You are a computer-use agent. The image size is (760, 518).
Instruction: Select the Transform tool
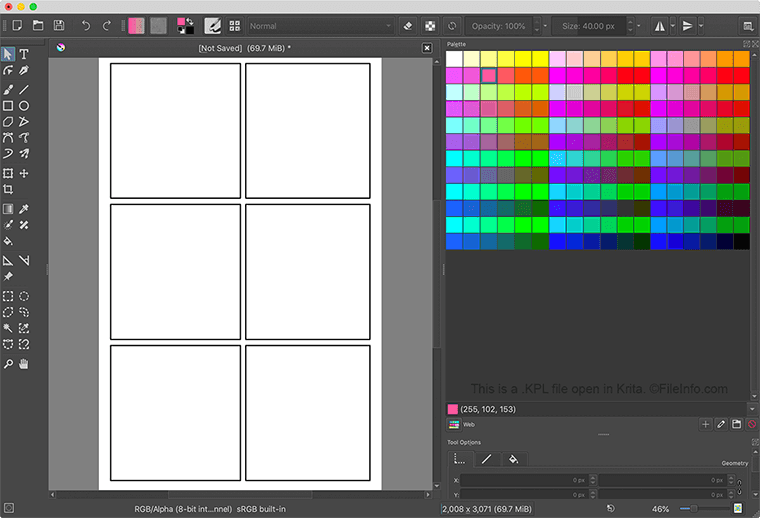click(x=8, y=173)
